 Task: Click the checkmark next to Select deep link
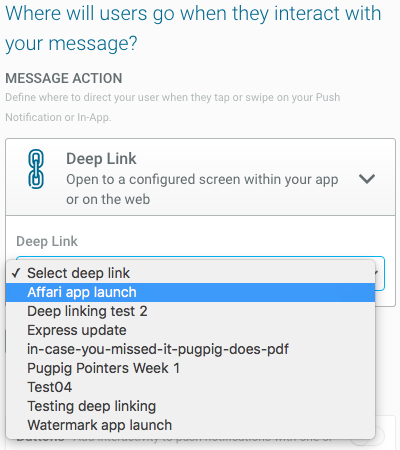coord(16,273)
